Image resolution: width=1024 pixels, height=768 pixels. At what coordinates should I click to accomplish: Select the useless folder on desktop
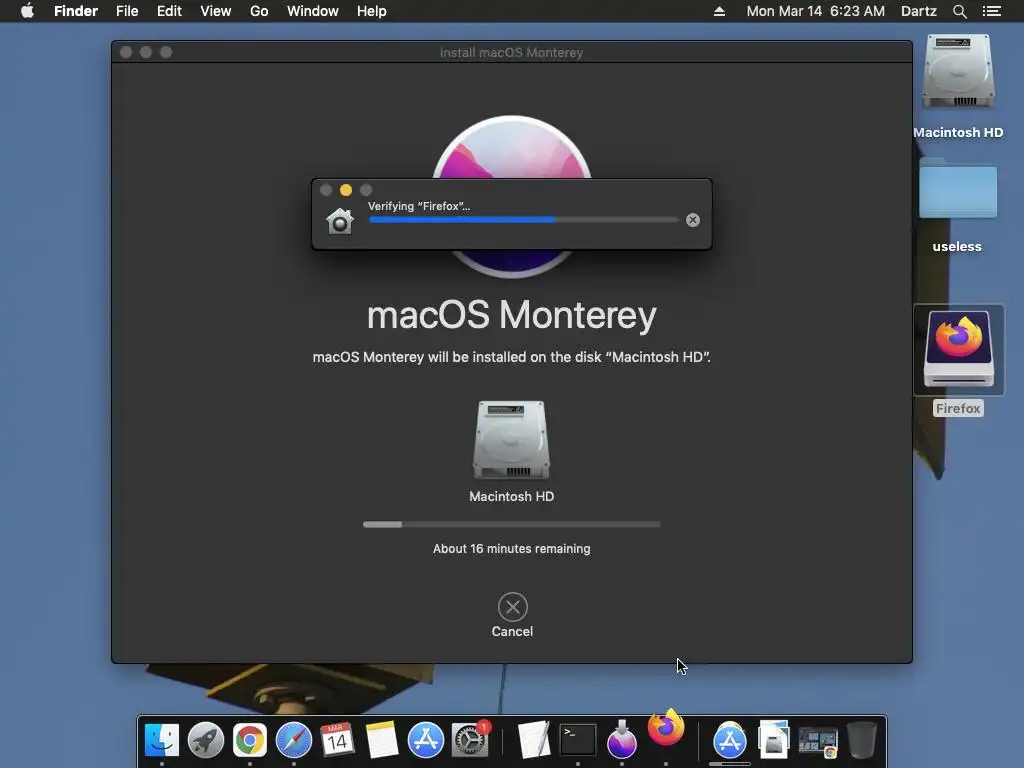958,188
